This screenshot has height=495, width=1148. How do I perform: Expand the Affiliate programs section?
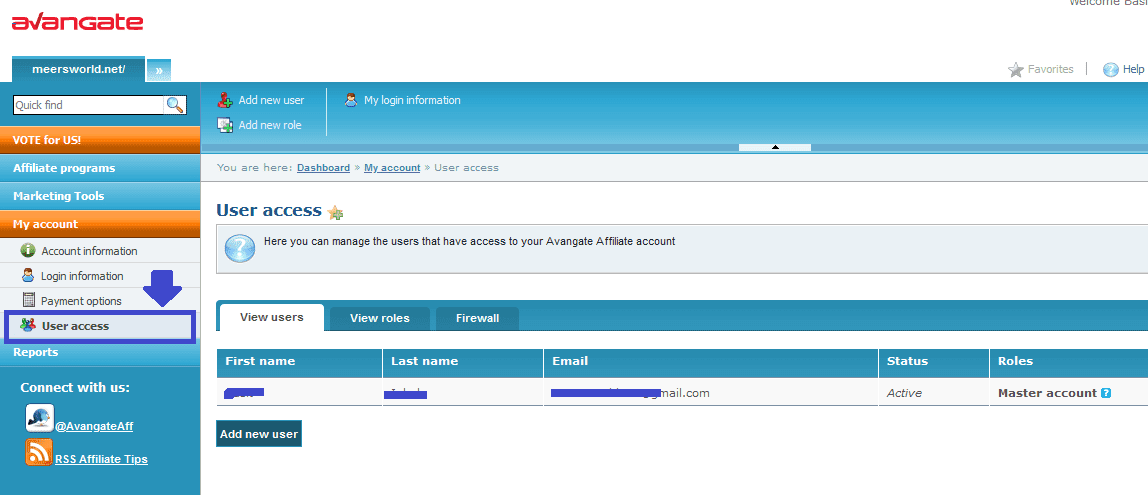coord(100,168)
